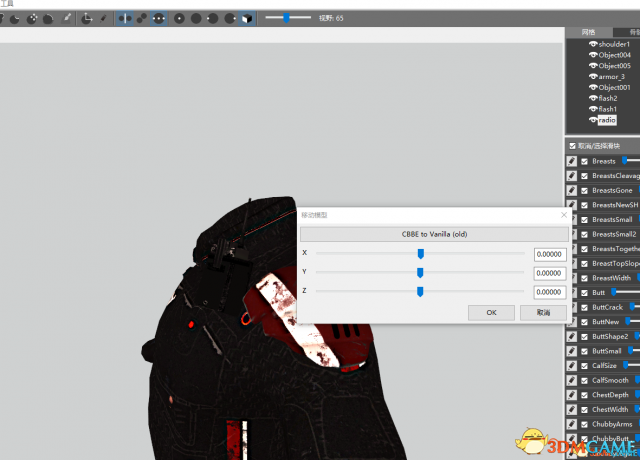Click pencil icon beside ChestDepth
Image resolution: width=640 pixels, height=460 pixels.
572,395
